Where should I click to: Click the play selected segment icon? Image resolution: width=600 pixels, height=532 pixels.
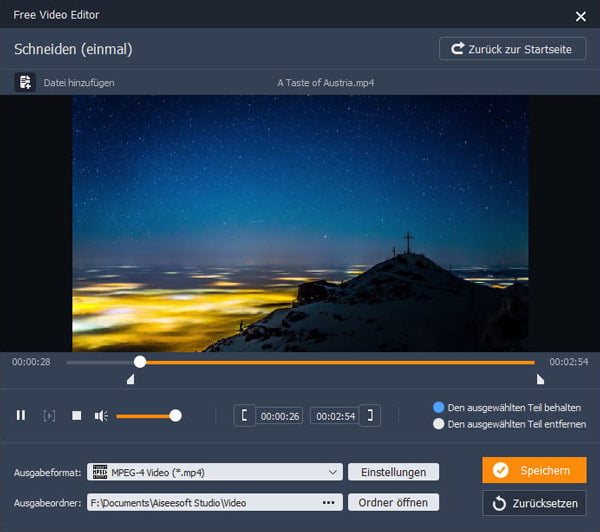49,416
